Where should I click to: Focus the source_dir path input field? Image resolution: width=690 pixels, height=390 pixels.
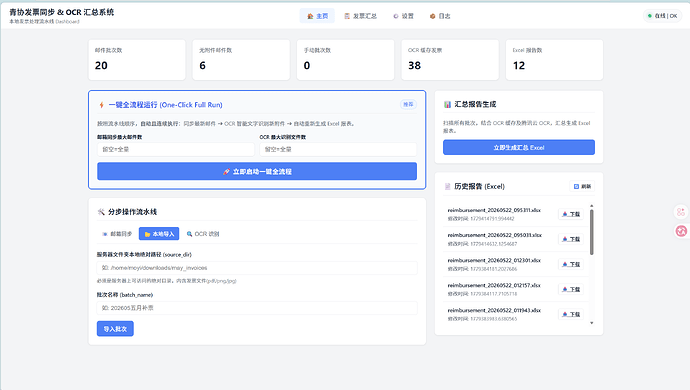coord(257,268)
